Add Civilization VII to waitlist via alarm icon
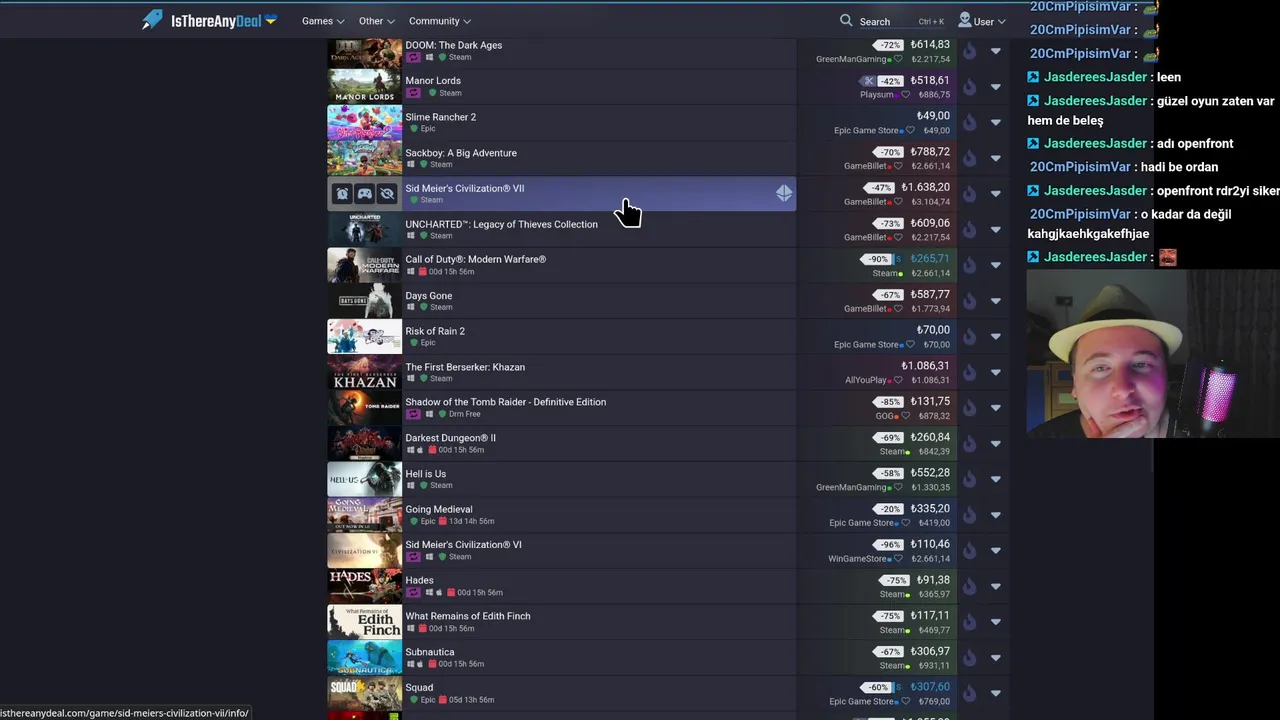The height and width of the screenshot is (720, 1280). 342,194
